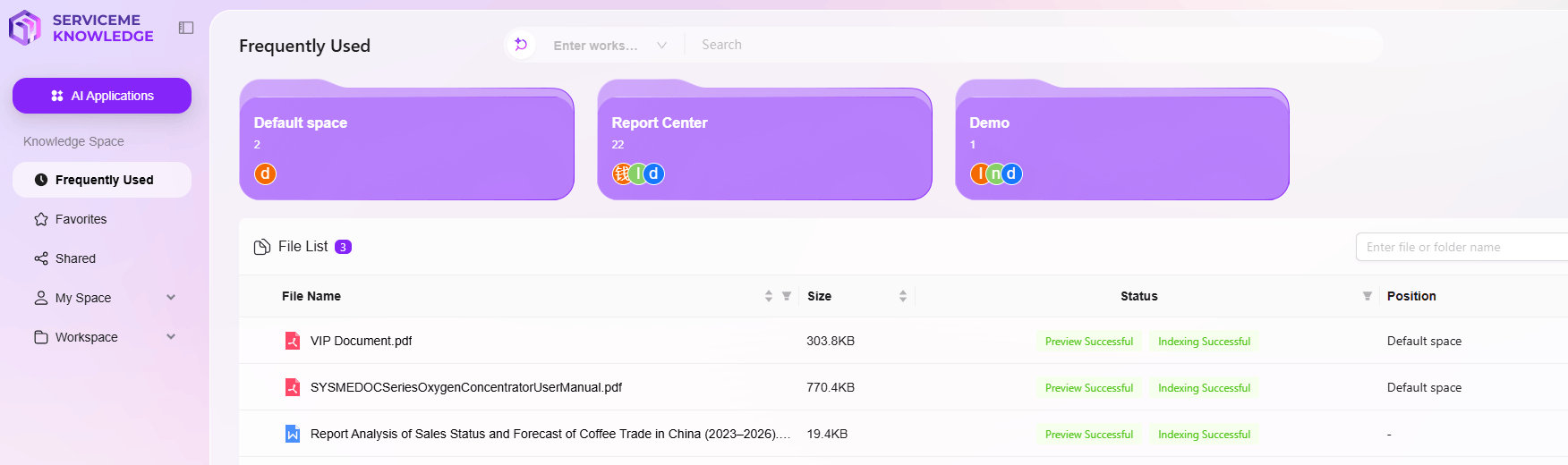Click Preview Successful tag for VIP Document.pdf

[x=1089, y=342]
